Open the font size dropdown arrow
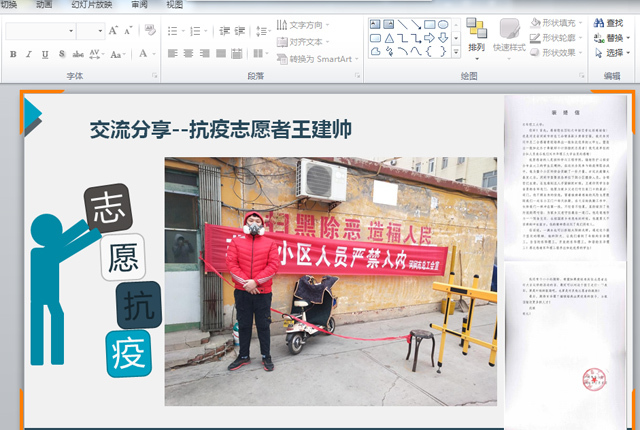This screenshot has height=430, width=640. 100,31
